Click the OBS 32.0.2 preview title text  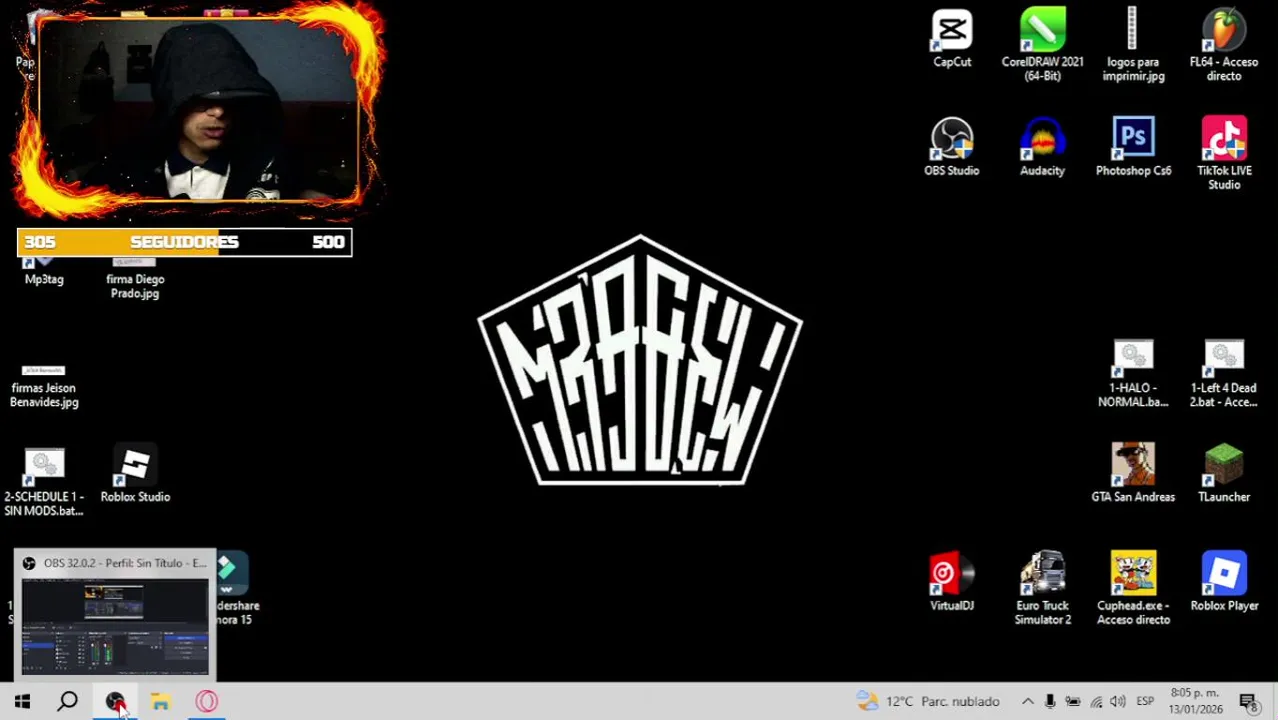pyautogui.click(x=125, y=563)
